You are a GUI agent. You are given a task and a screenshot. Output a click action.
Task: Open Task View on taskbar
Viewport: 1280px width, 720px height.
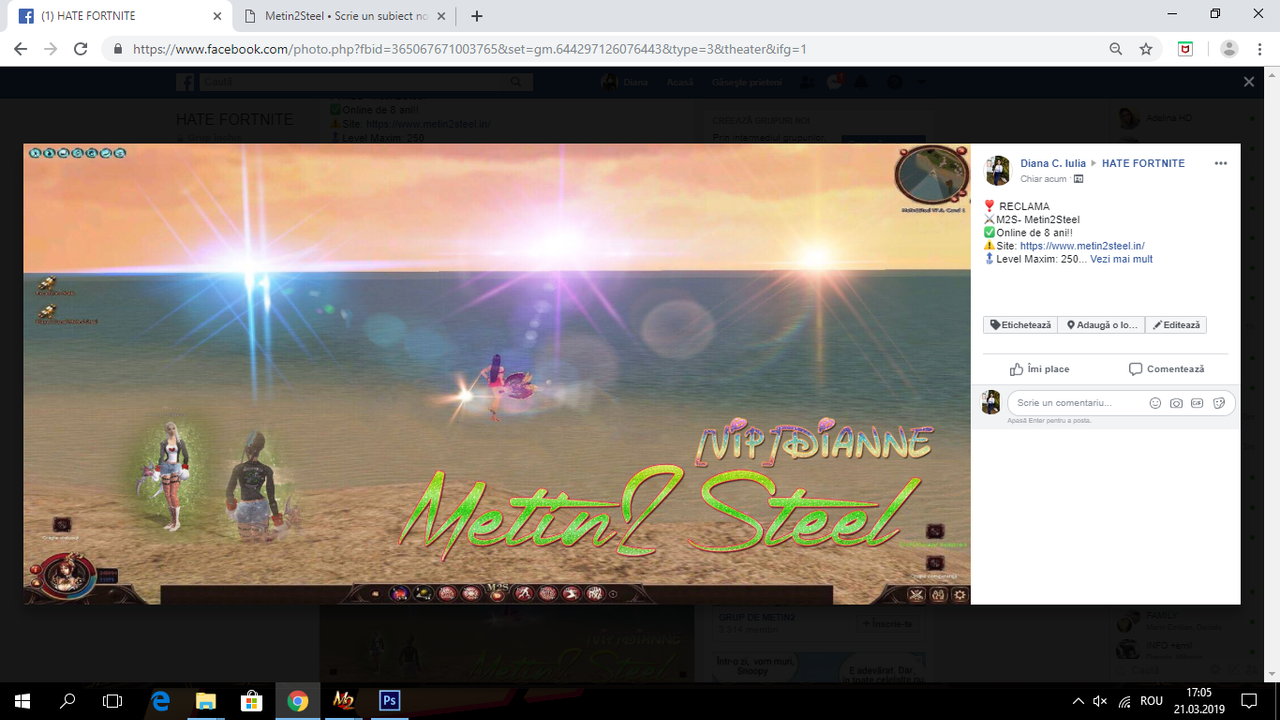pos(113,700)
